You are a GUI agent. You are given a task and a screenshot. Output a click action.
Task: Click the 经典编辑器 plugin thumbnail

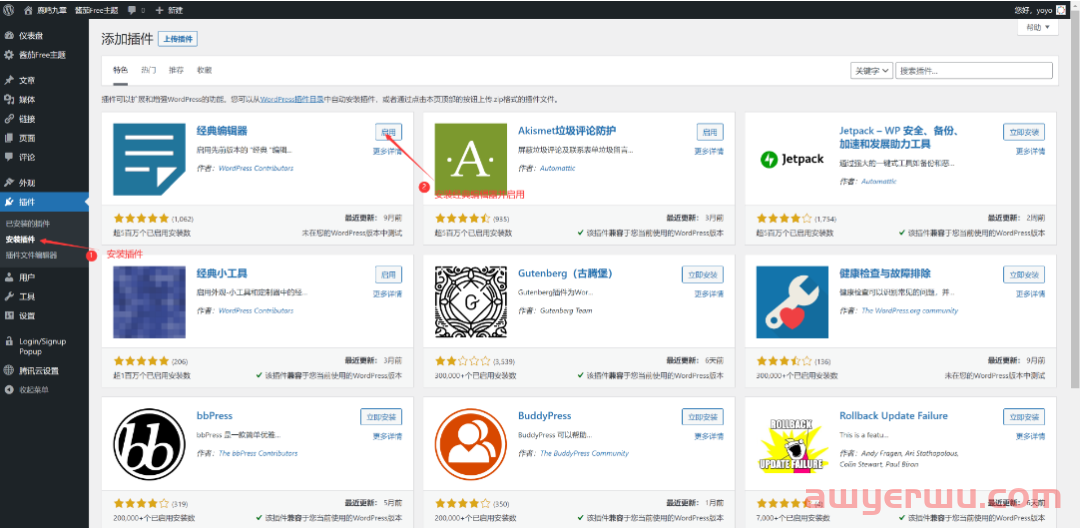(x=149, y=159)
